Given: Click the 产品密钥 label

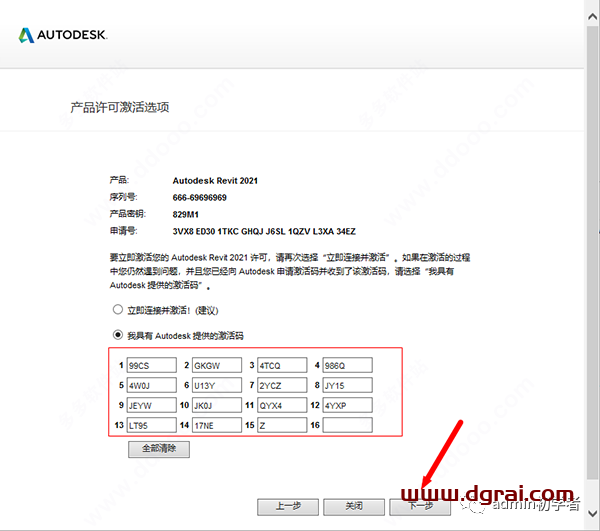Looking at the screenshot, I should pos(128,214).
